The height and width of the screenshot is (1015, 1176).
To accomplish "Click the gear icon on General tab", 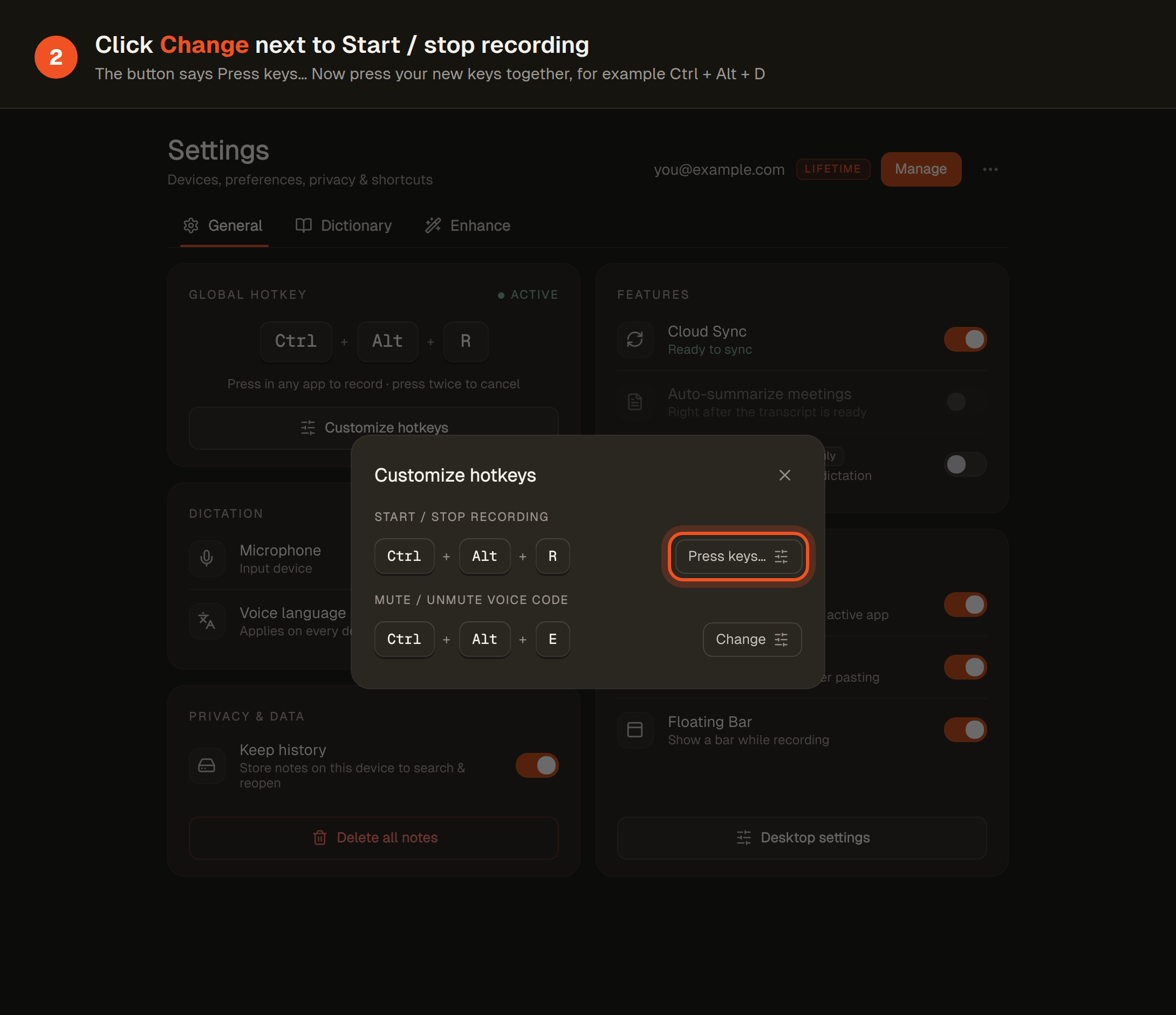I will pyautogui.click(x=191, y=225).
